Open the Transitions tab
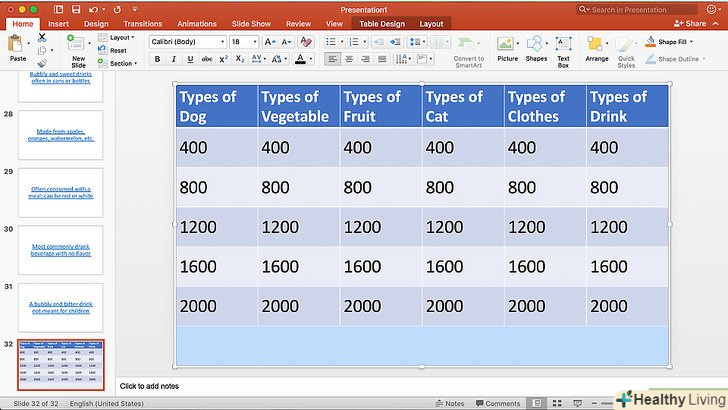 (x=142, y=23)
